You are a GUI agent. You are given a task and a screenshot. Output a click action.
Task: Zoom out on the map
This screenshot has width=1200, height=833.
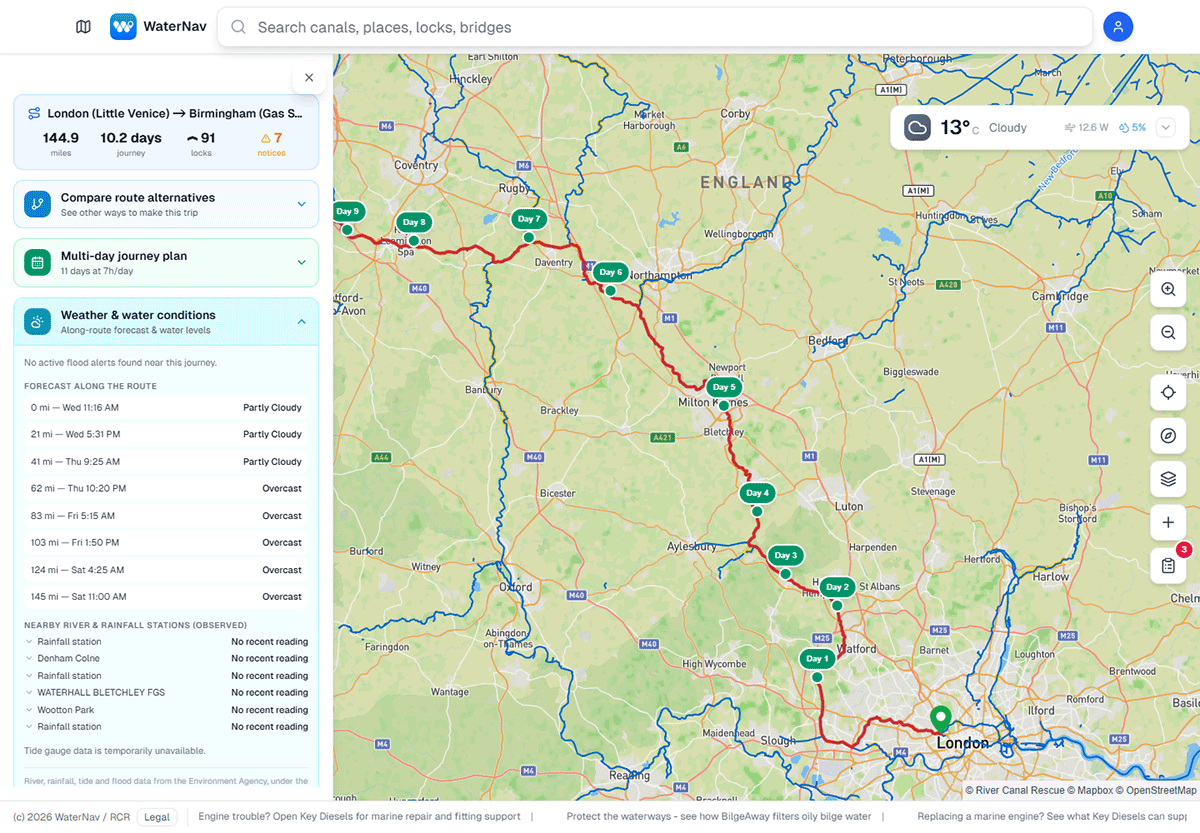pos(1168,332)
